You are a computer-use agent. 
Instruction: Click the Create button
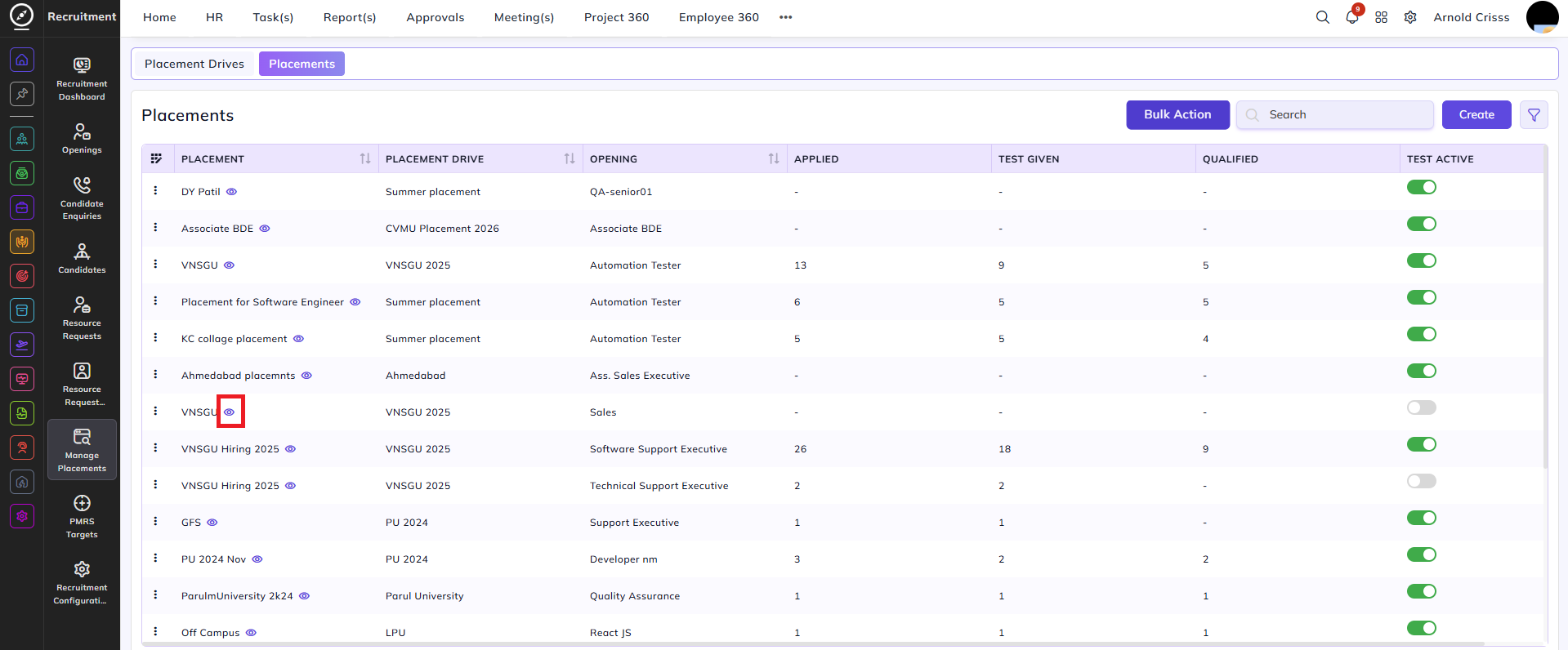point(1476,115)
